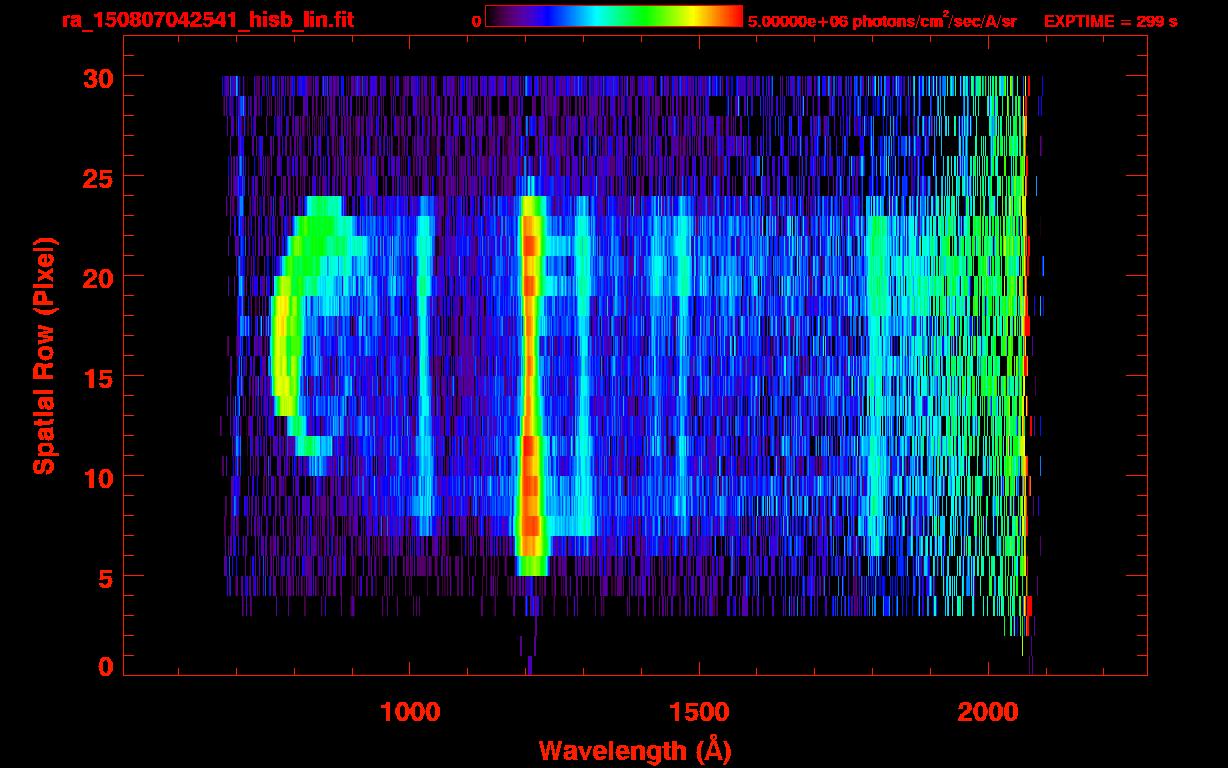Click the yellow-green arc at the spectrum's left end
Screen dimensions: 1228x768
(x=288, y=336)
